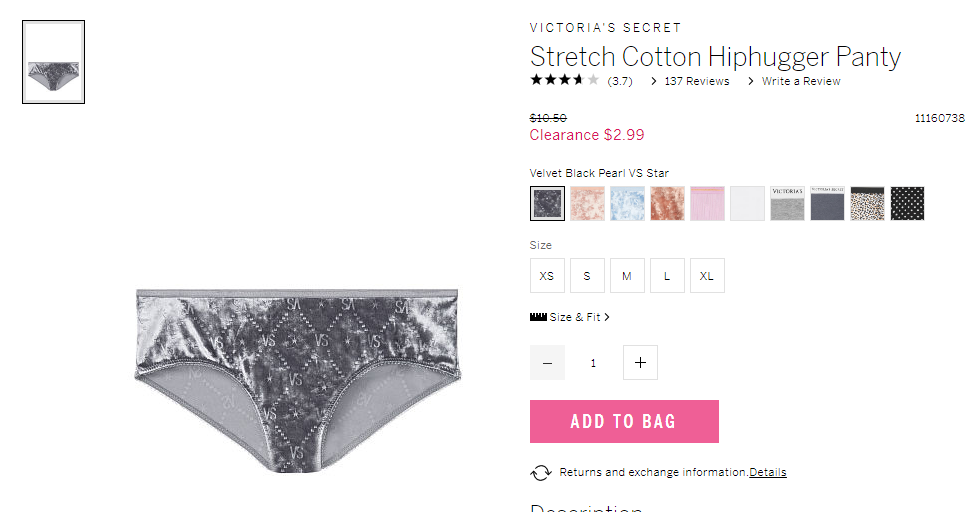Click the minus quantity button

click(547, 362)
